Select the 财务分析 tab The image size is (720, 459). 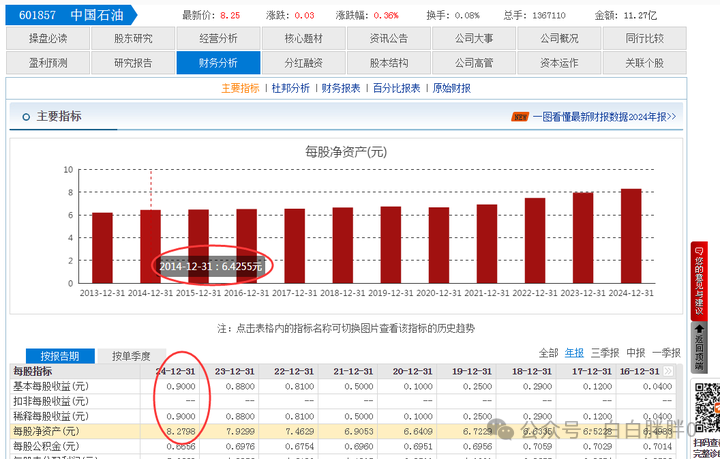pos(218,62)
